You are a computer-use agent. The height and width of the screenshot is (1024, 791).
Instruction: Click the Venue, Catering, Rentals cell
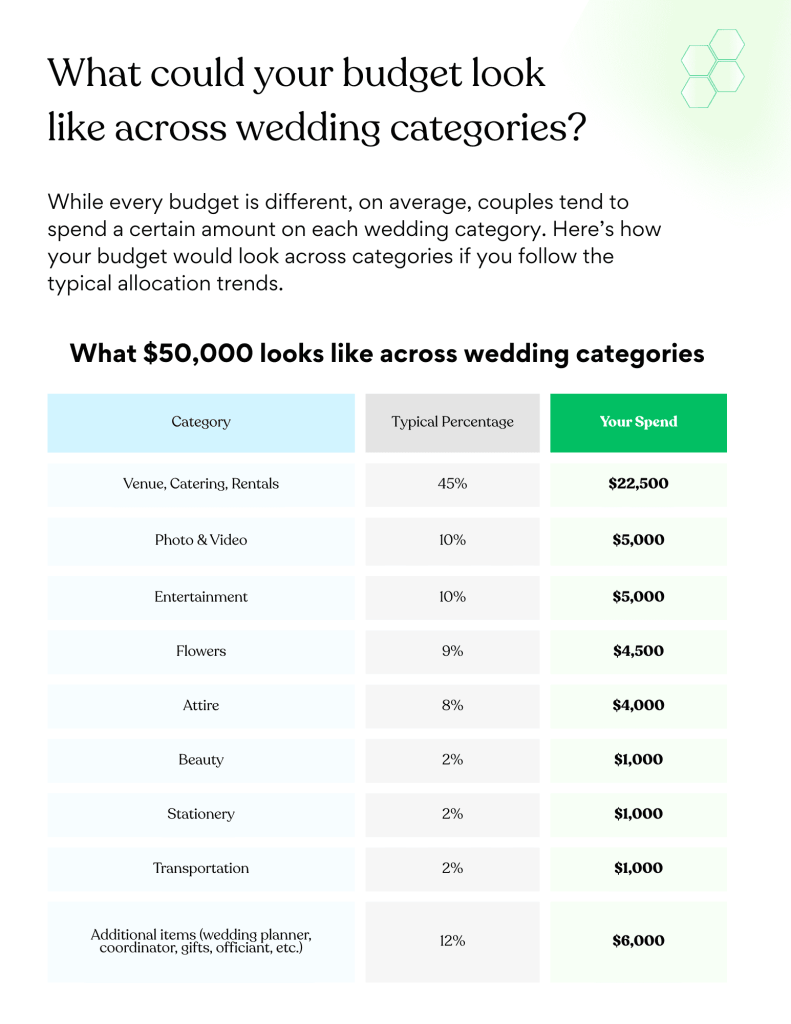tap(201, 484)
